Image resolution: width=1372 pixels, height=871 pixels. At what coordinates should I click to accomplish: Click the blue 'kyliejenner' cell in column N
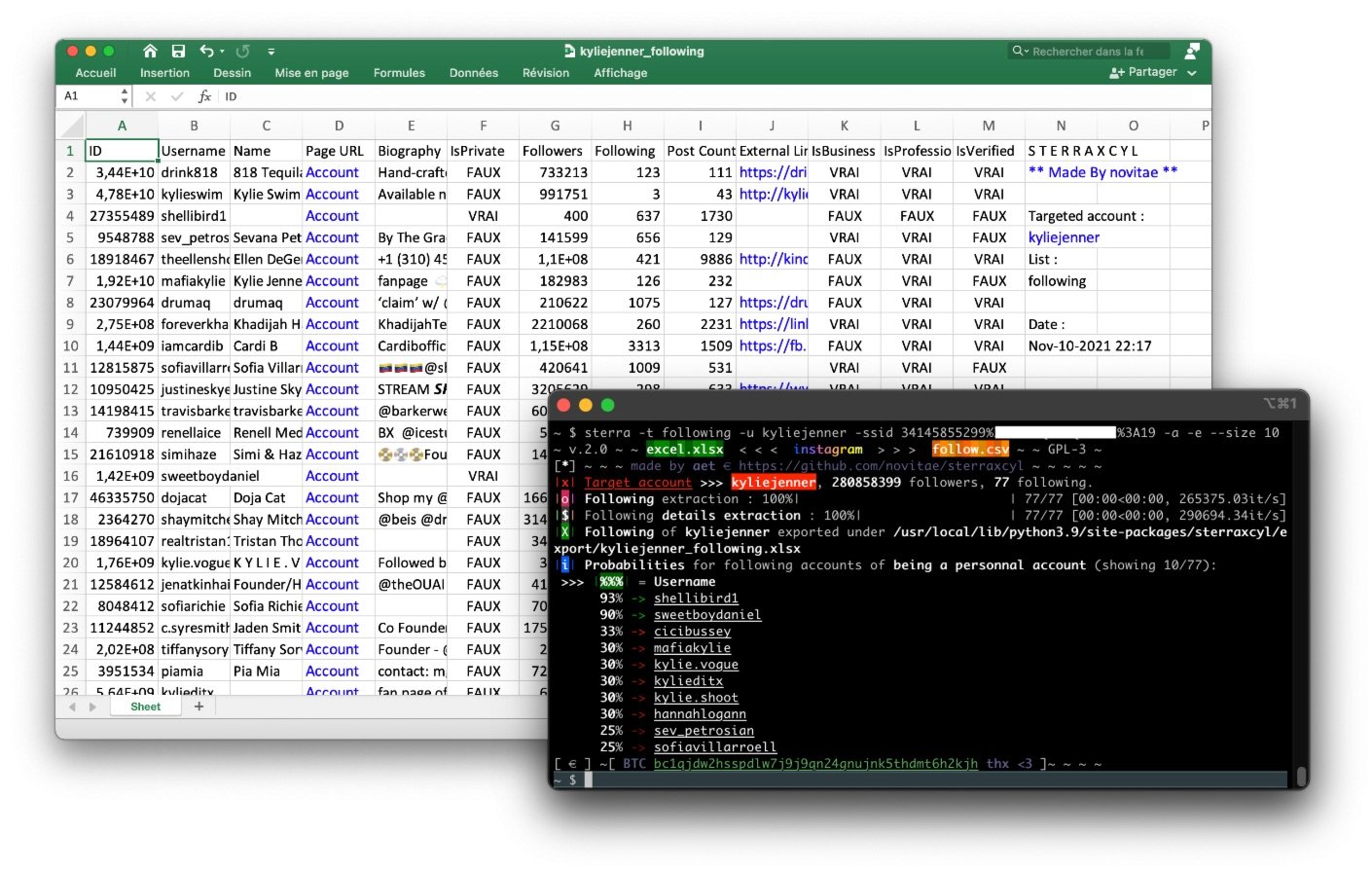tap(1064, 237)
